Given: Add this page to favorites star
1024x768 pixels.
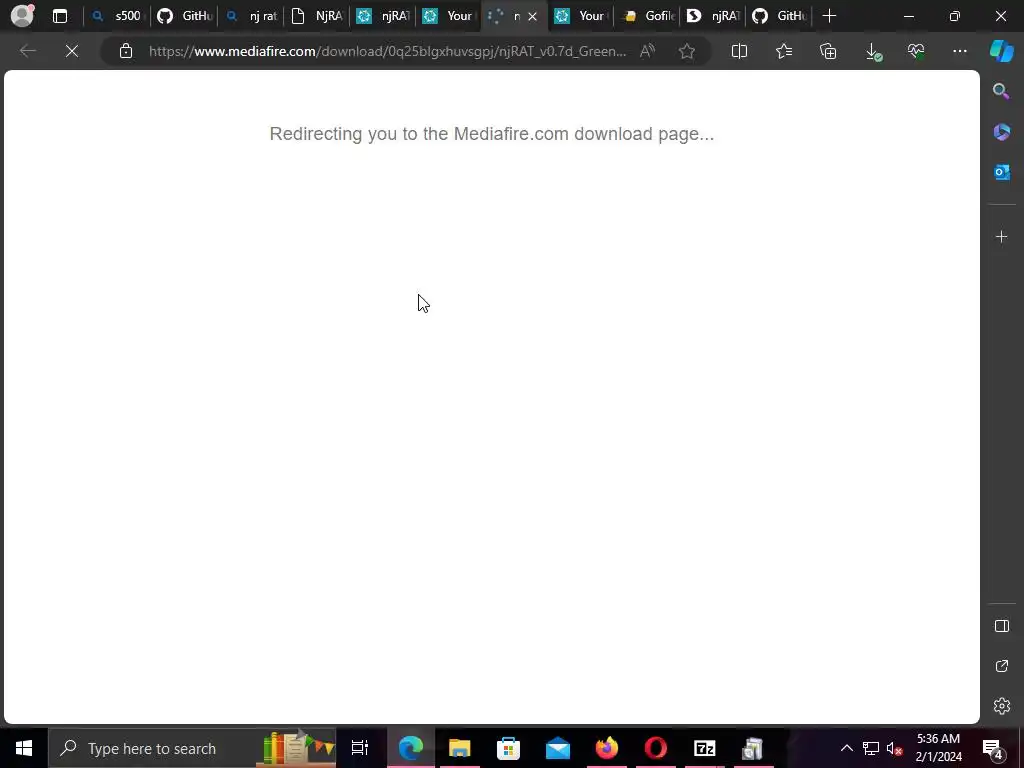Looking at the screenshot, I should point(686,51).
